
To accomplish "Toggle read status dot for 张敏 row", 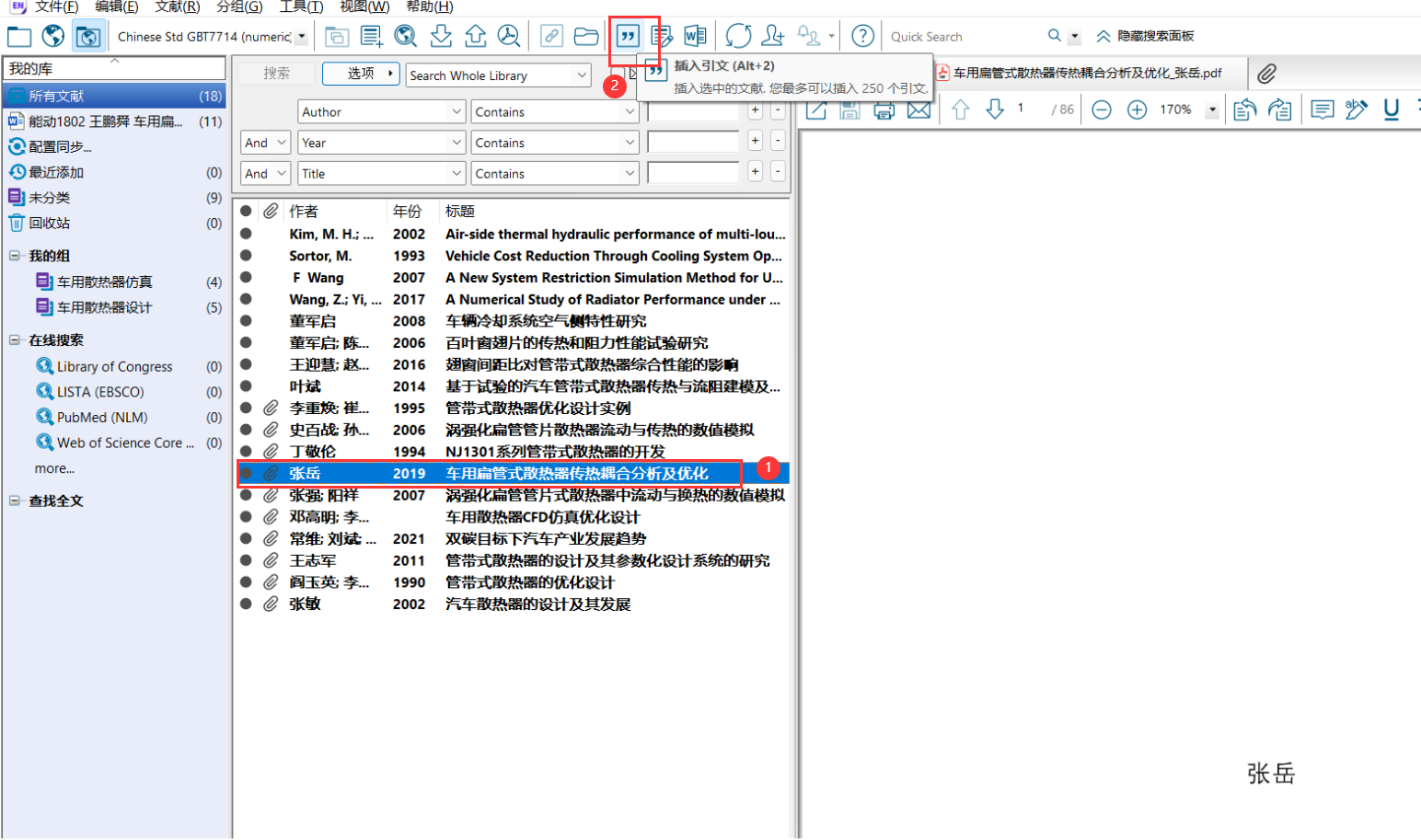I will (246, 604).
